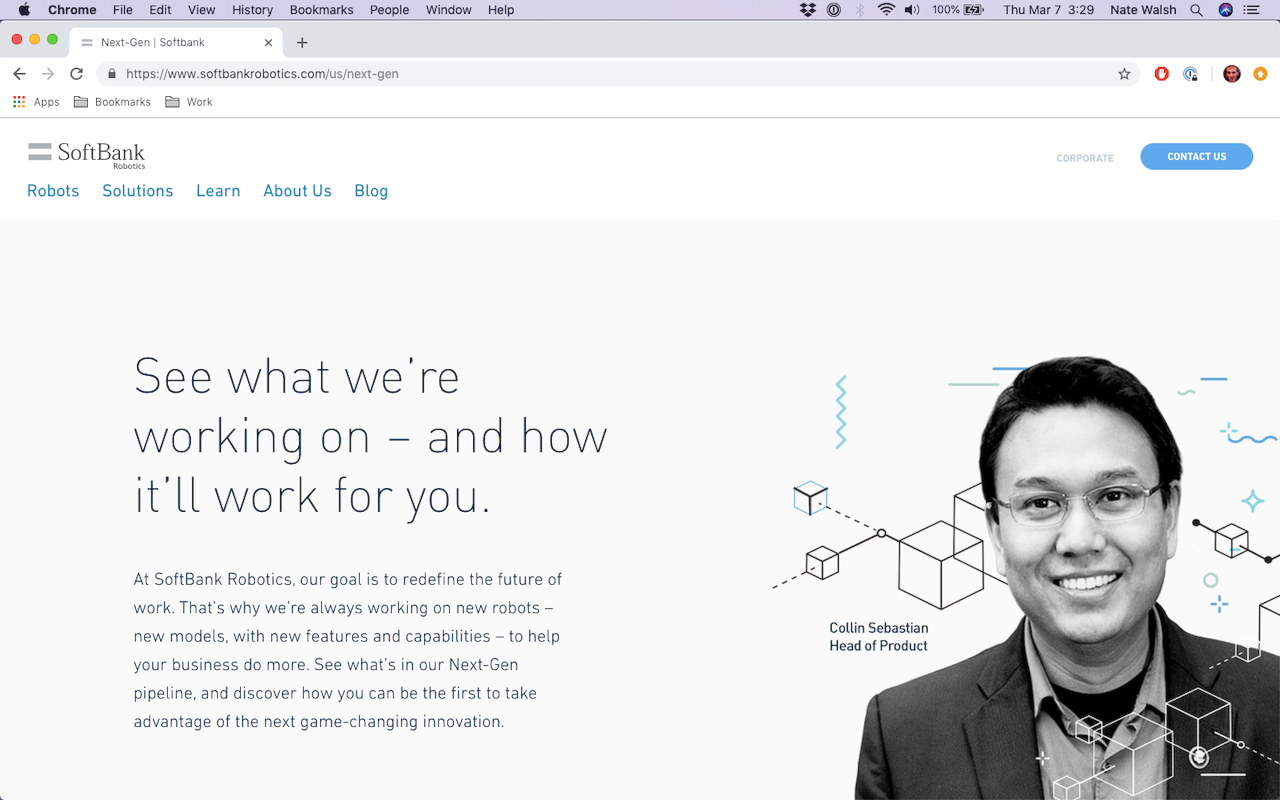Screen dimensions: 1280x800
Task: Open the Nate Walsh user menu
Action: point(1143,10)
